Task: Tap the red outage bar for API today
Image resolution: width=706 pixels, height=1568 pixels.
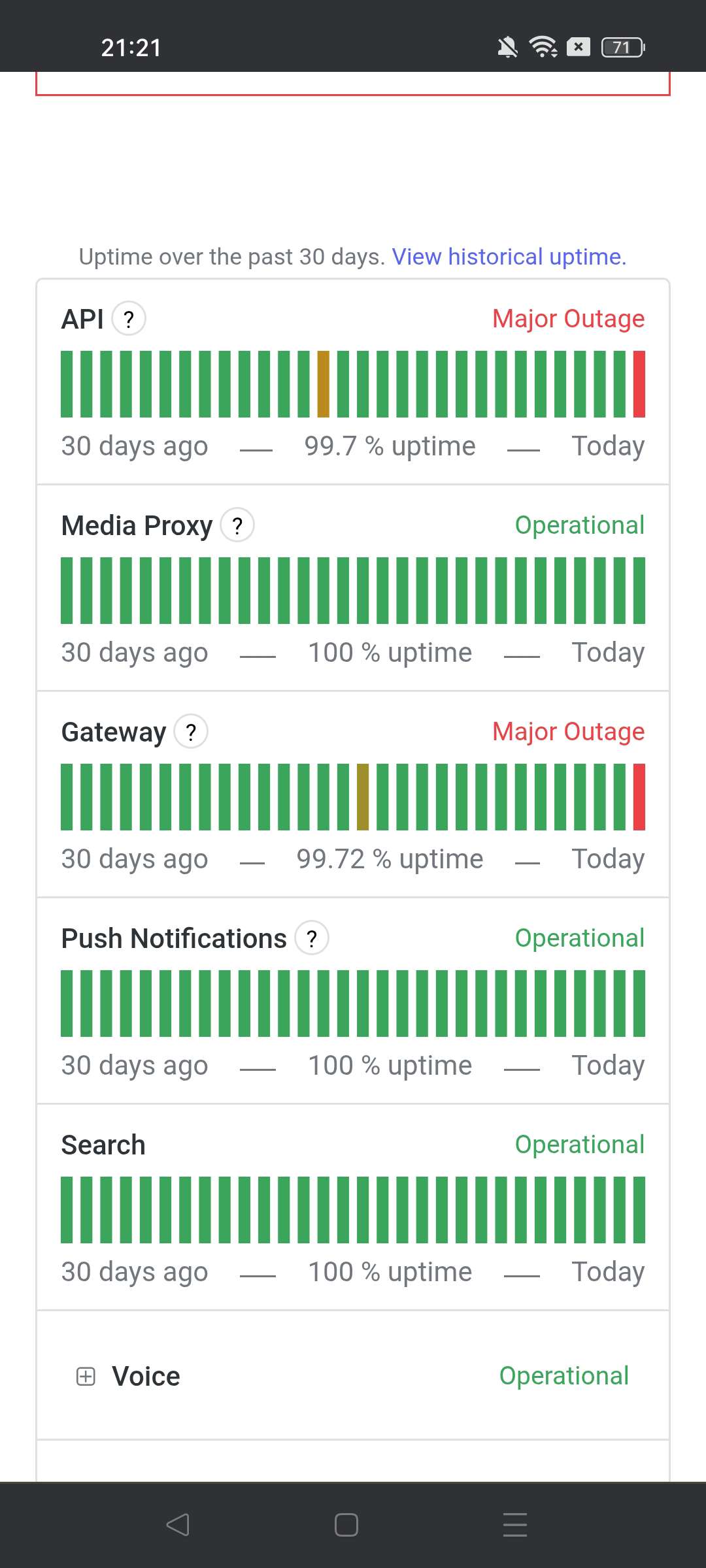Action: [x=639, y=384]
